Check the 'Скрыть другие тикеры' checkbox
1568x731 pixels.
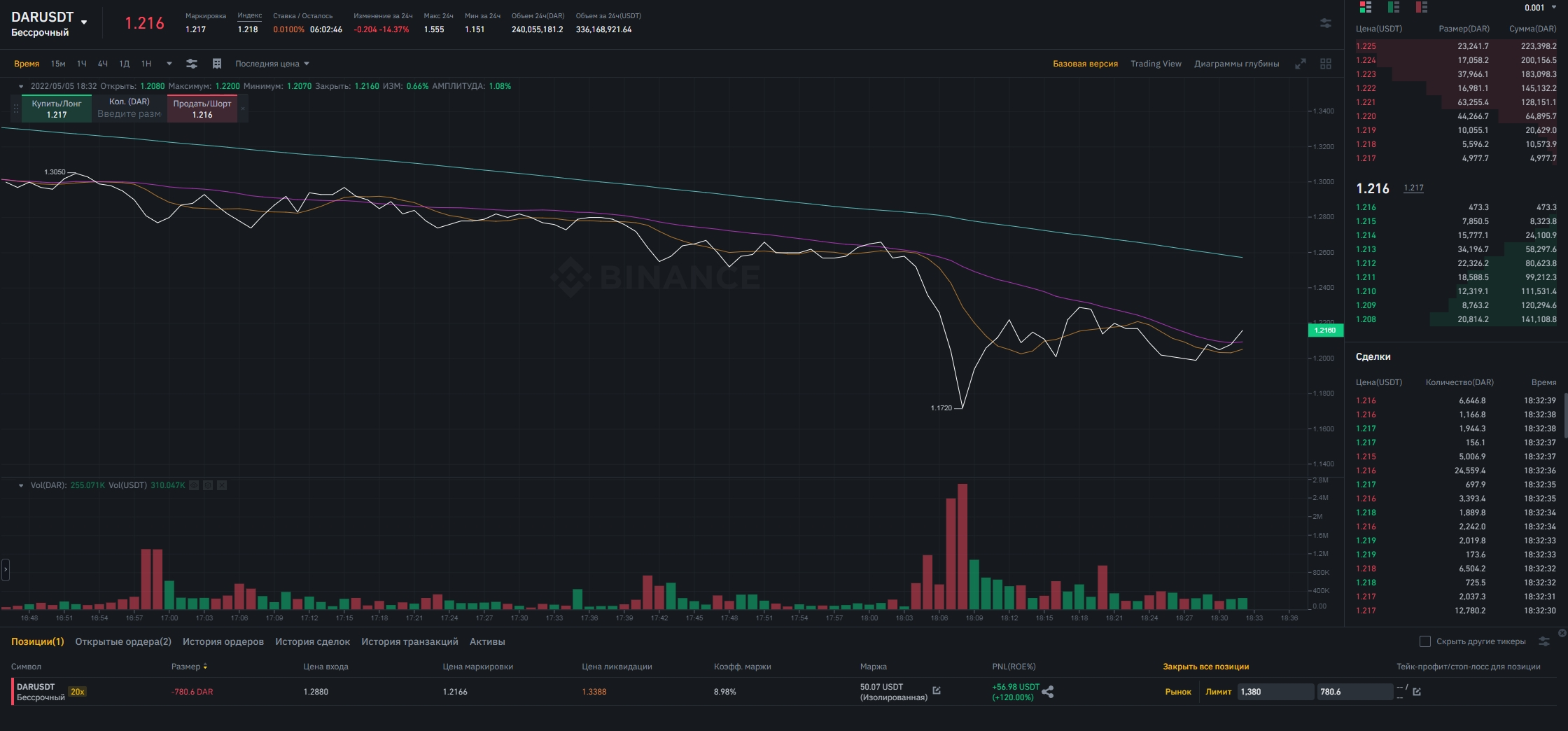tap(1424, 641)
